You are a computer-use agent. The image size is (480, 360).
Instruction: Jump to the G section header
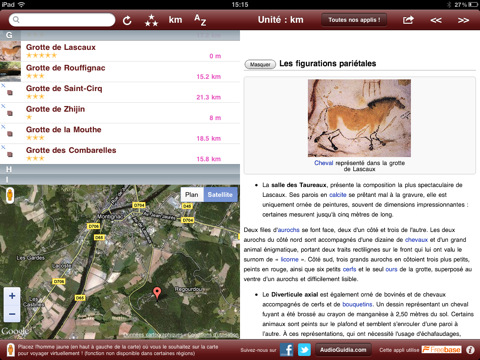(x=120, y=35)
